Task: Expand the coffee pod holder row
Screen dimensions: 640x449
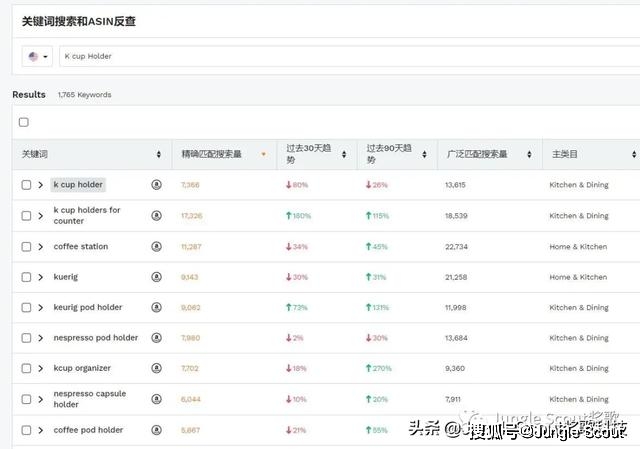Action: (40, 430)
